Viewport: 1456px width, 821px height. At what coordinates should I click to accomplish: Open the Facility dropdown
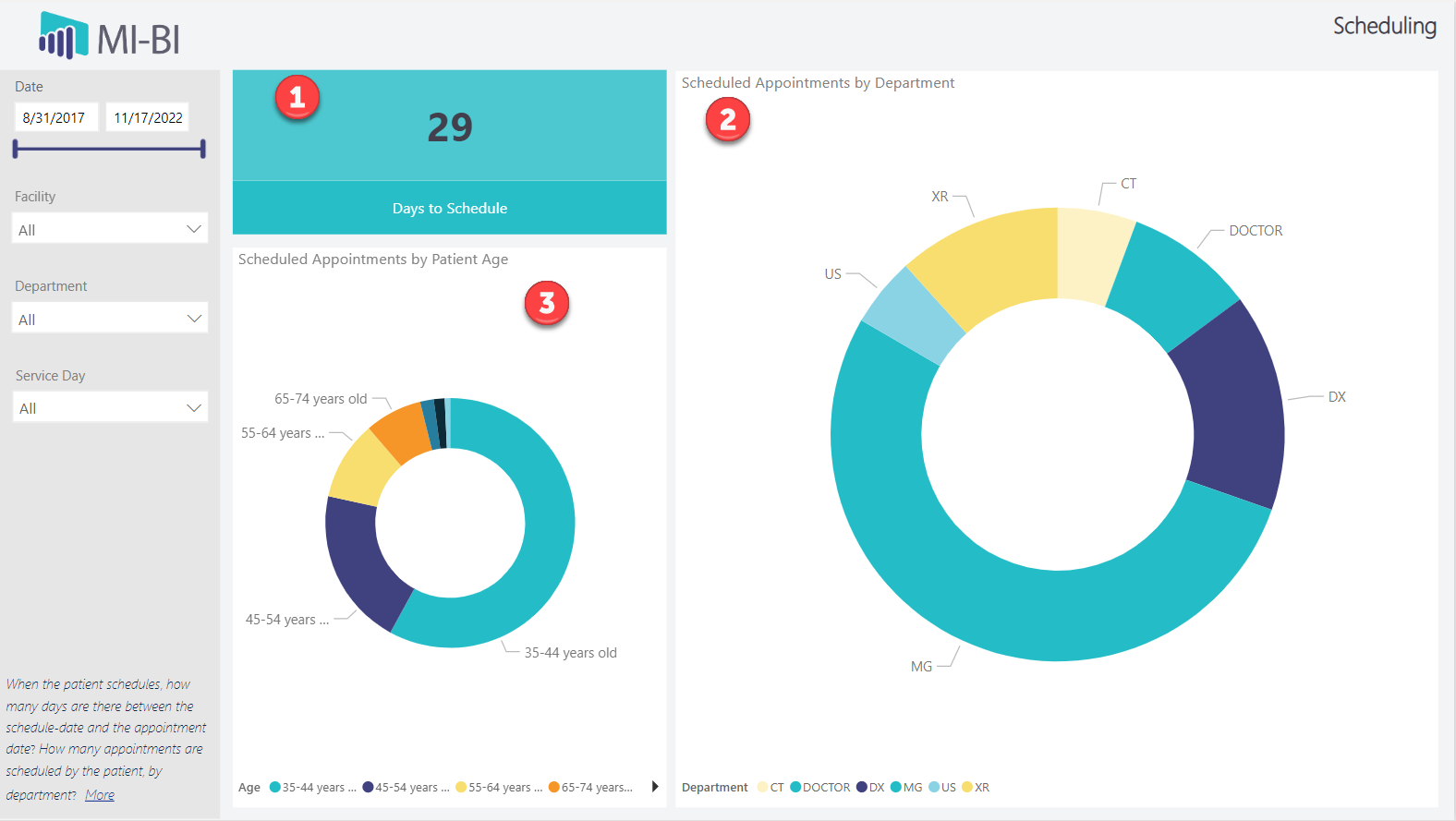pos(110,229)
